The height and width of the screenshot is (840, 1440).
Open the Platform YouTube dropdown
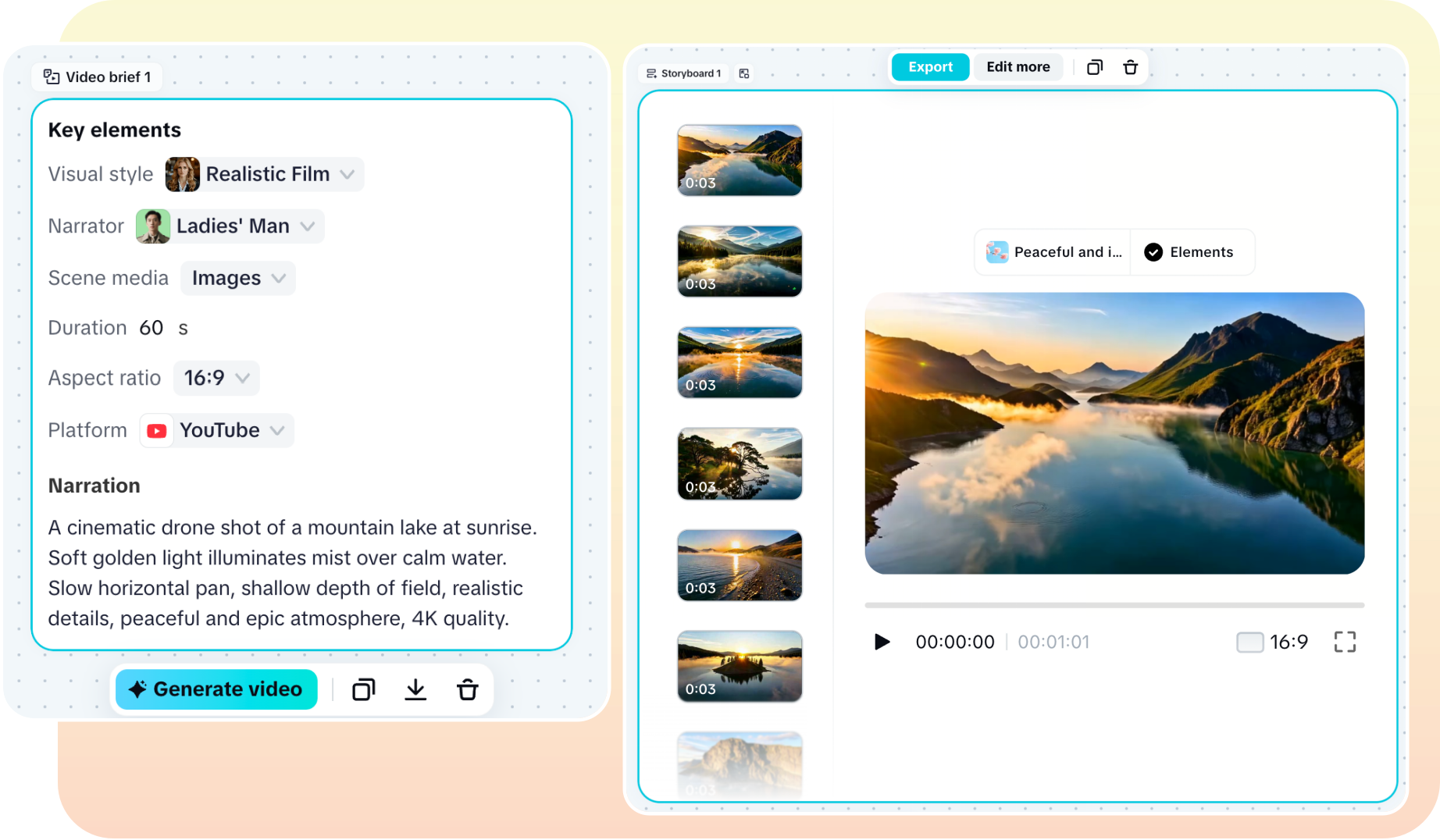click(216, 430)
